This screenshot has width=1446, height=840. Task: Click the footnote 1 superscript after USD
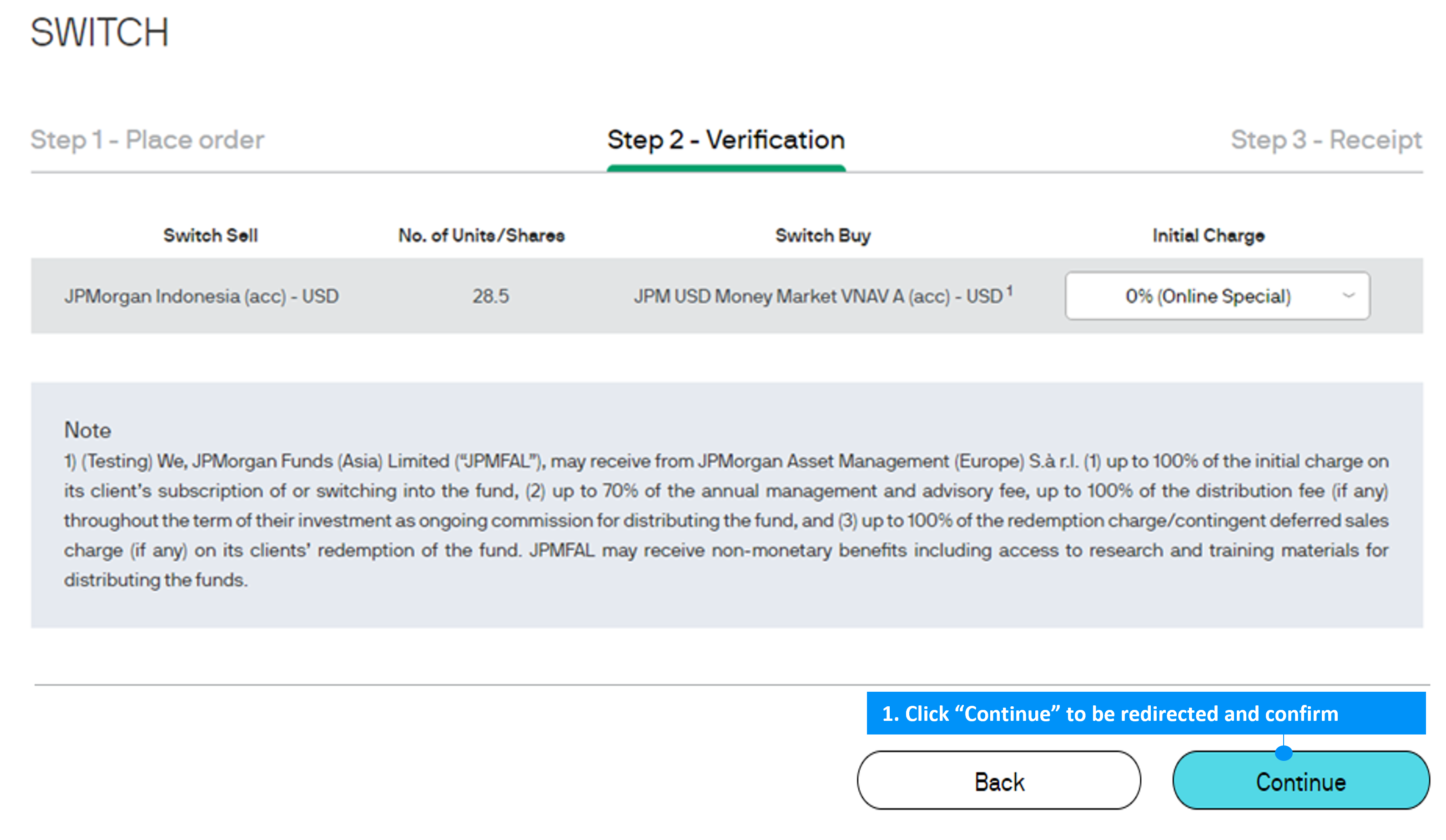click(1009, 292)
